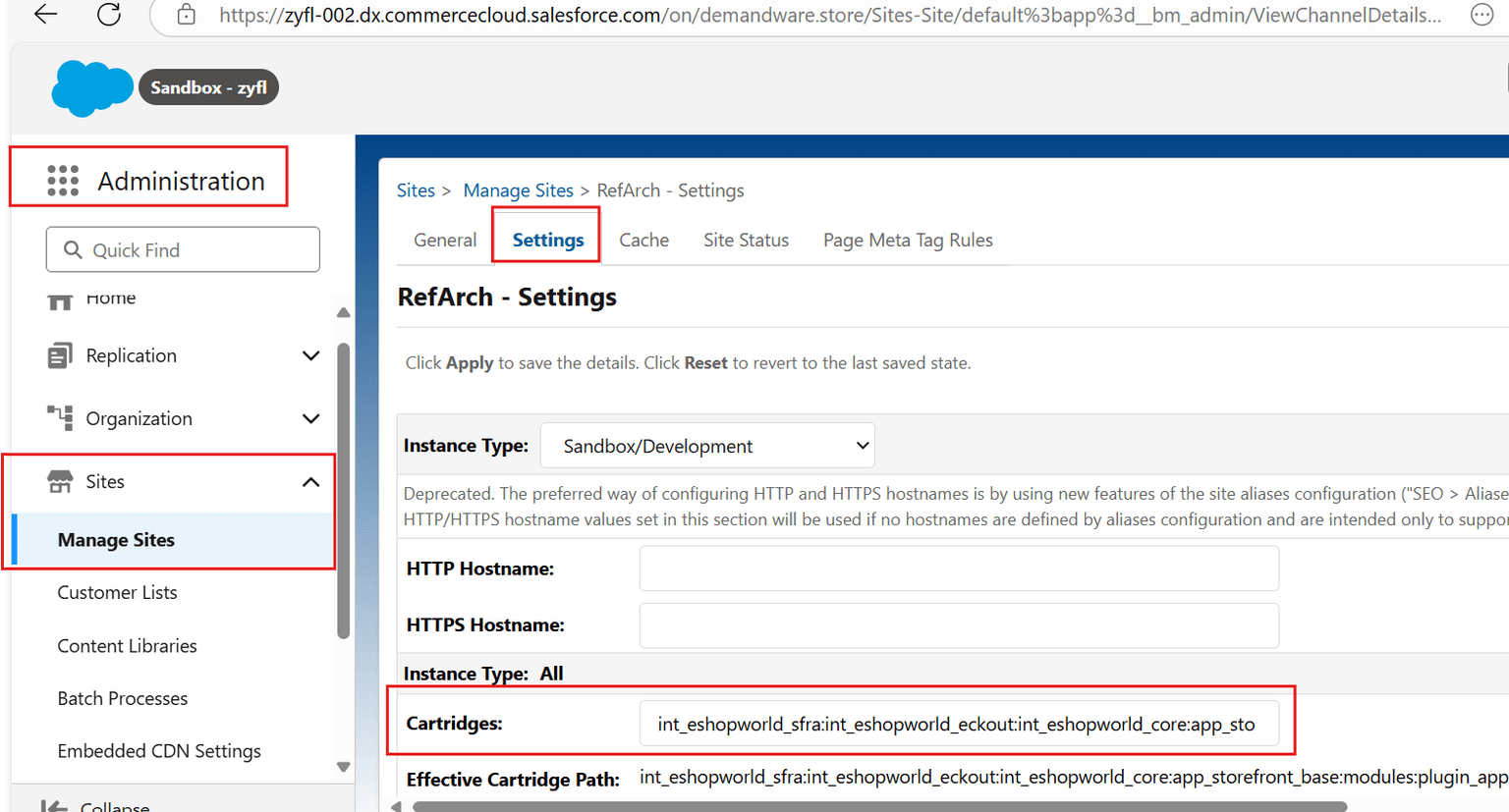Viewport: 1509px width, 812px height.
Task: Click the RefArch - Settings heading
Action: pos(507,297)
